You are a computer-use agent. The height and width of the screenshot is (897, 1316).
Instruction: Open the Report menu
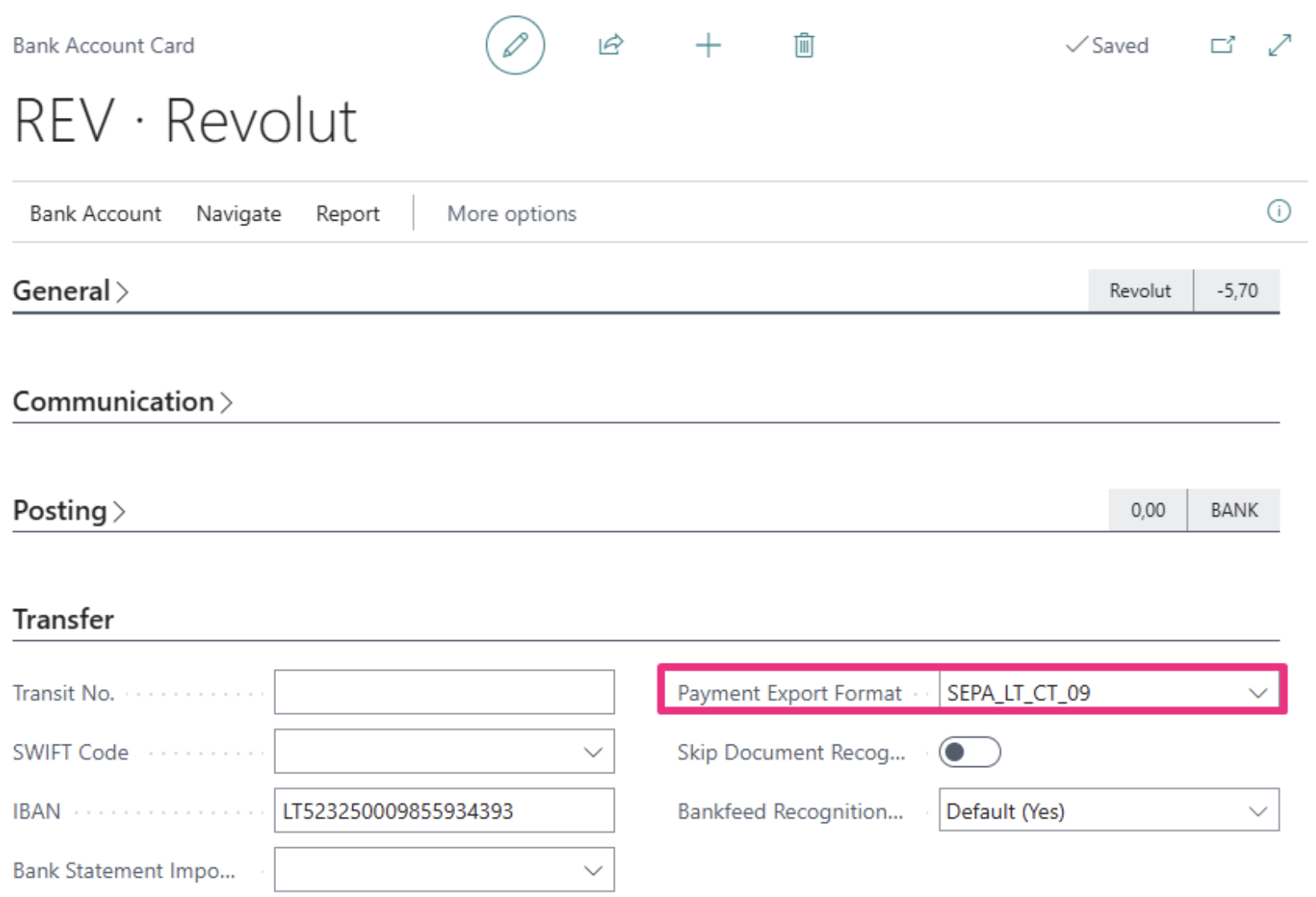(x=347, y=213)
